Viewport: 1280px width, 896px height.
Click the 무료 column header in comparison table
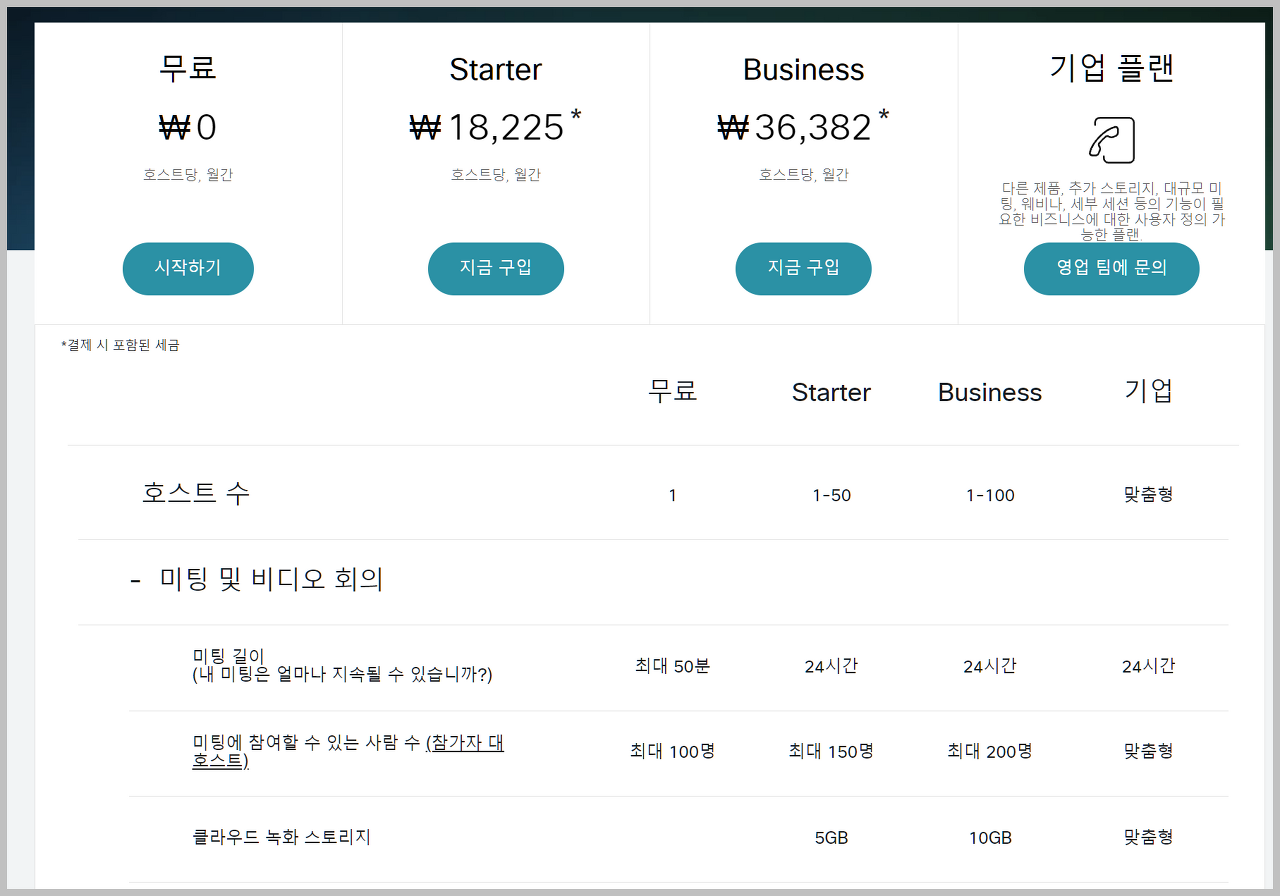coord(672,391)
